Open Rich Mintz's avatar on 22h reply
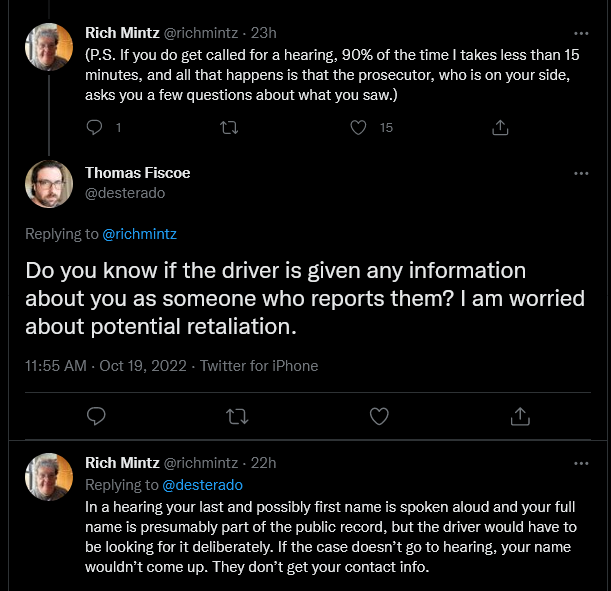 tap(49, 476)
